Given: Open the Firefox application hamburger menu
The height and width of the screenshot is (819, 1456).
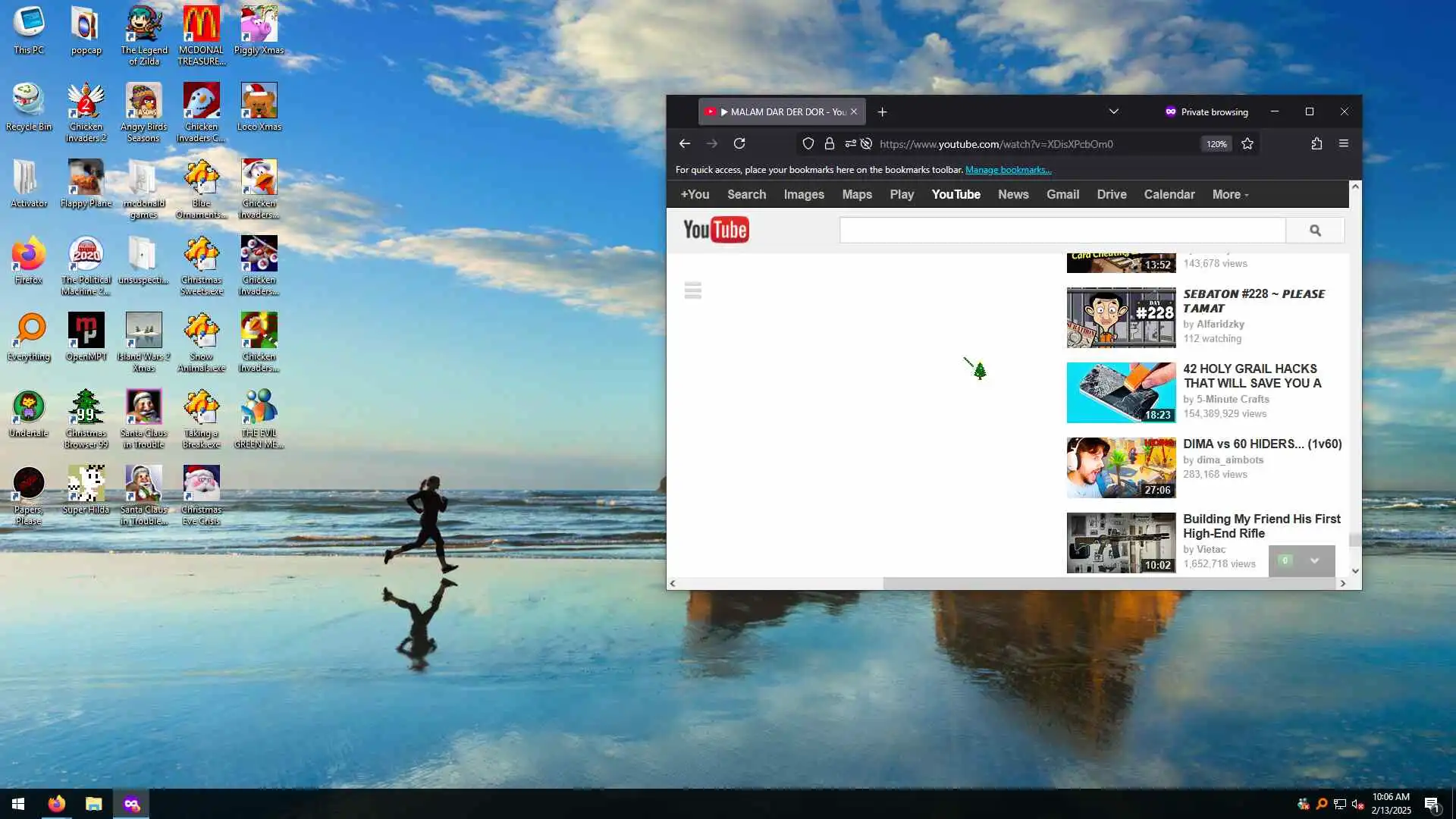Looking at the screenshot, I should point(1343,143).
